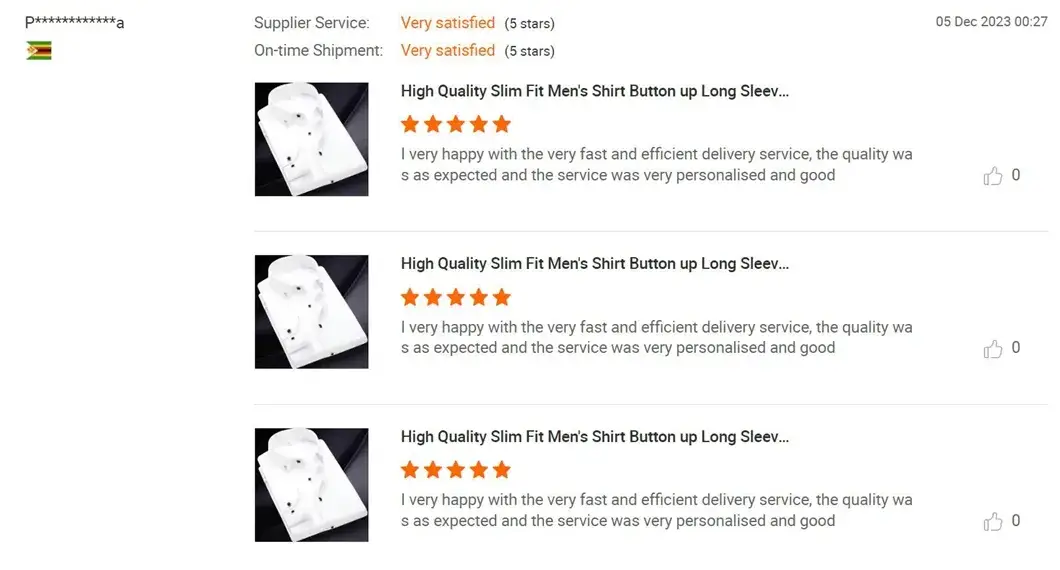Image resolution: width=1060 pixels, height=570 pixels.
Task: Select the second review's orange star rating
Action: click(456, 297)
